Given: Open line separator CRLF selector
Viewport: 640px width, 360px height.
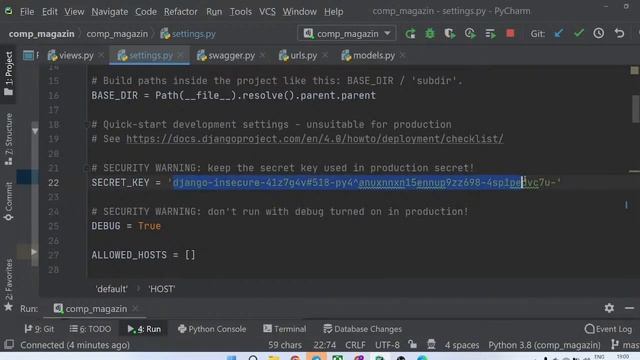Looking at the screenshot, I should [x=355, y=345].
